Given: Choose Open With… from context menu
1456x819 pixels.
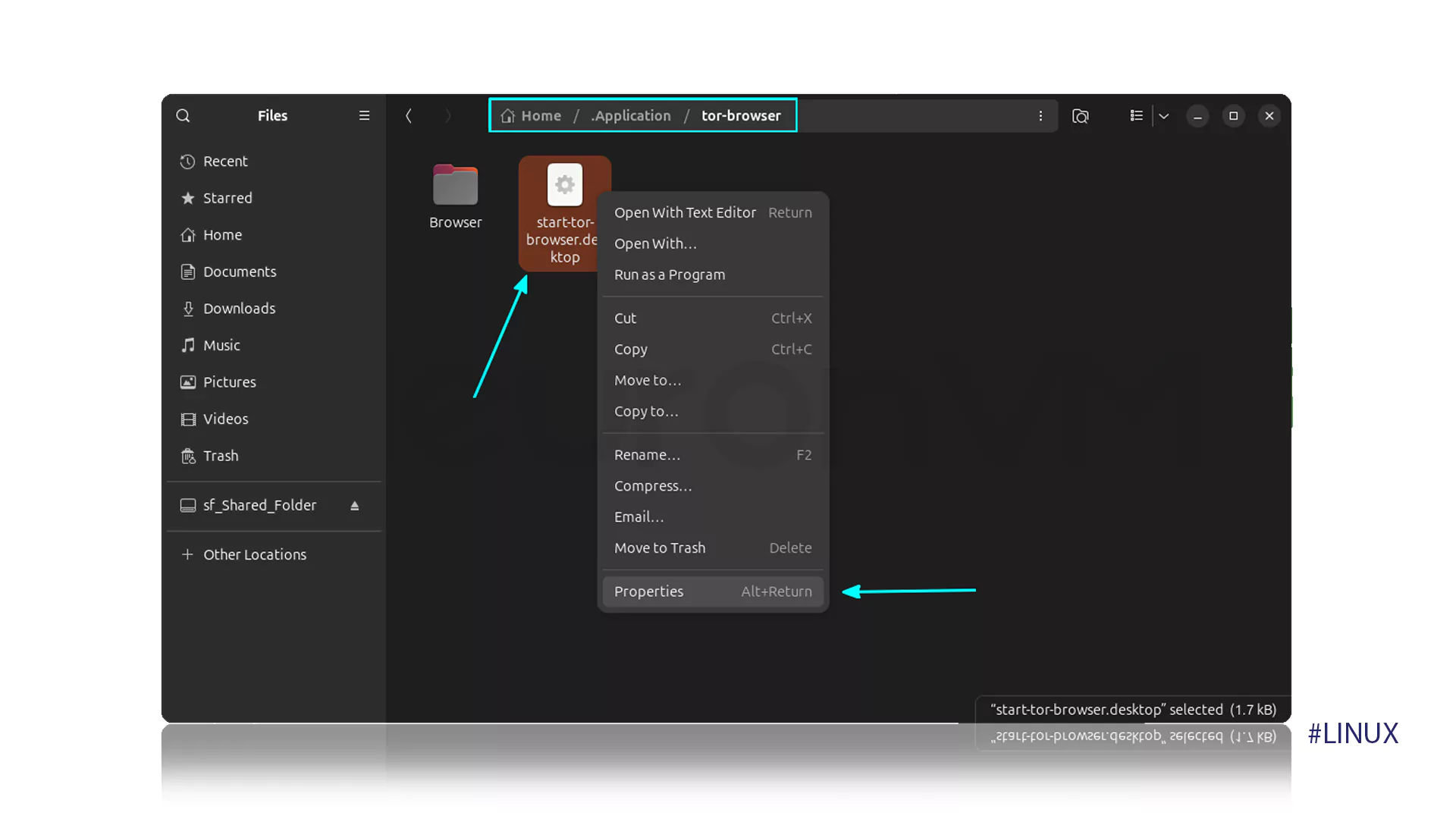Looking at the screenshot, I should 713,243.
